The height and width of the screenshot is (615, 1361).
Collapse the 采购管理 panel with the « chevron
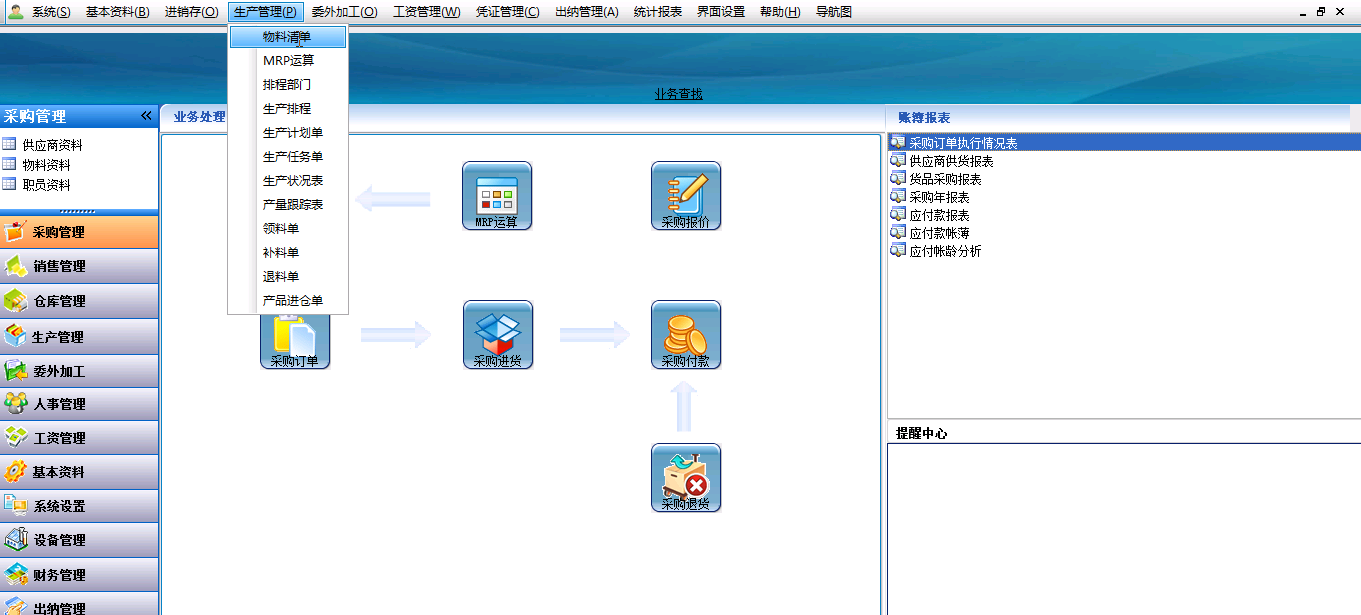click(145, 115)
